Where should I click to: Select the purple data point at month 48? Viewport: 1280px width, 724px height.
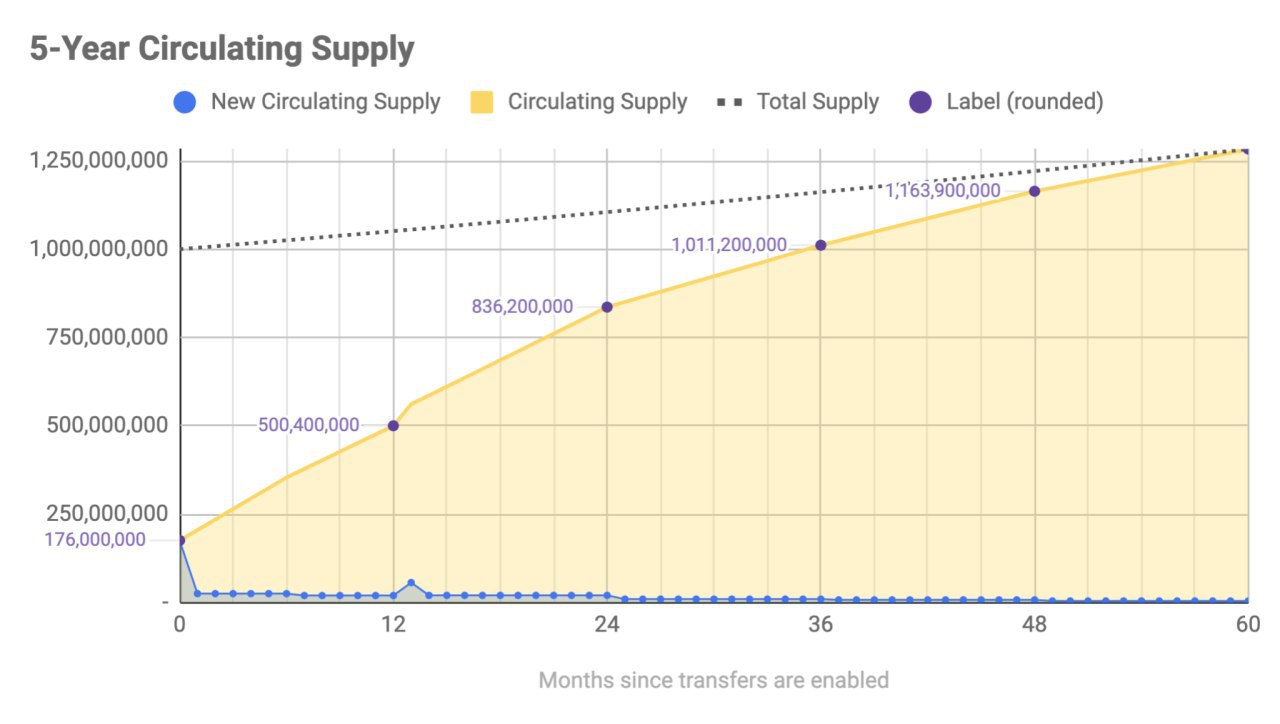1034,191
